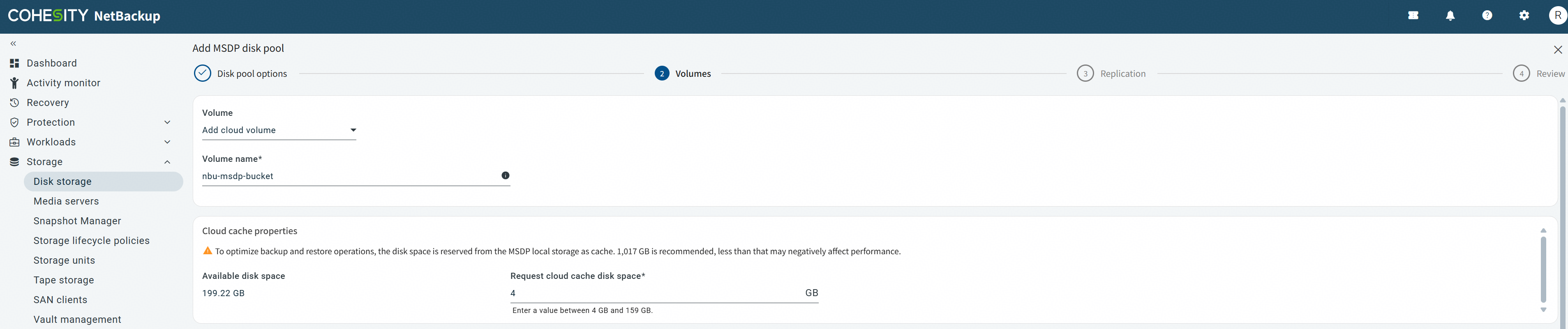
Task: Jump to the Replication step
Action: pos(1111,74)
